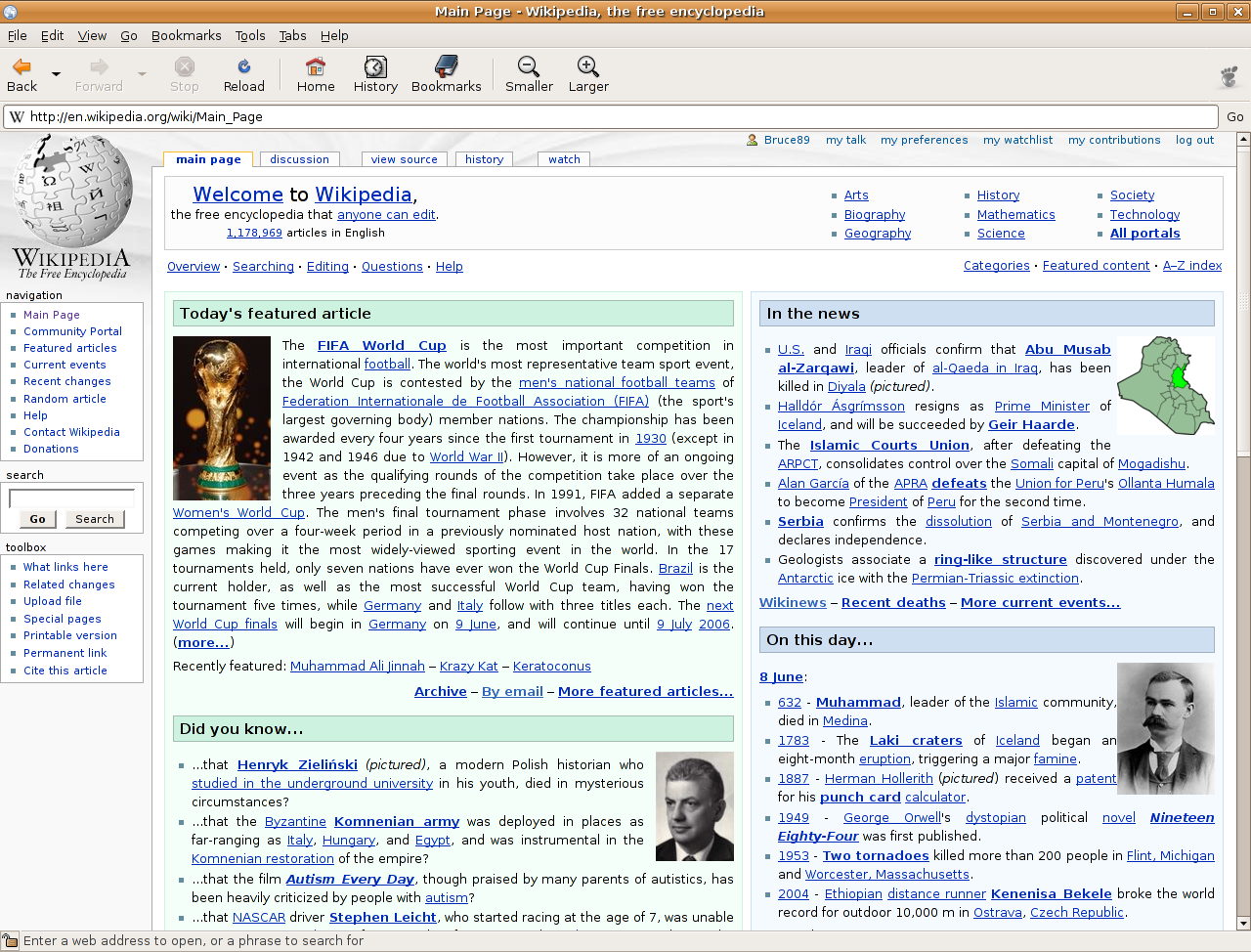Open my preferences link

[924, 140]
